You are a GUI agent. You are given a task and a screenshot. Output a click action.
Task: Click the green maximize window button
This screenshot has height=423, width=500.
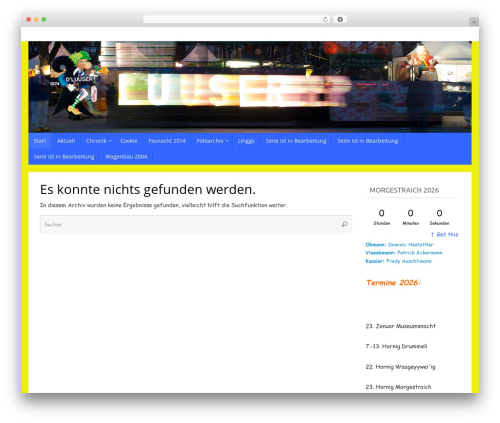click(44, 20)
